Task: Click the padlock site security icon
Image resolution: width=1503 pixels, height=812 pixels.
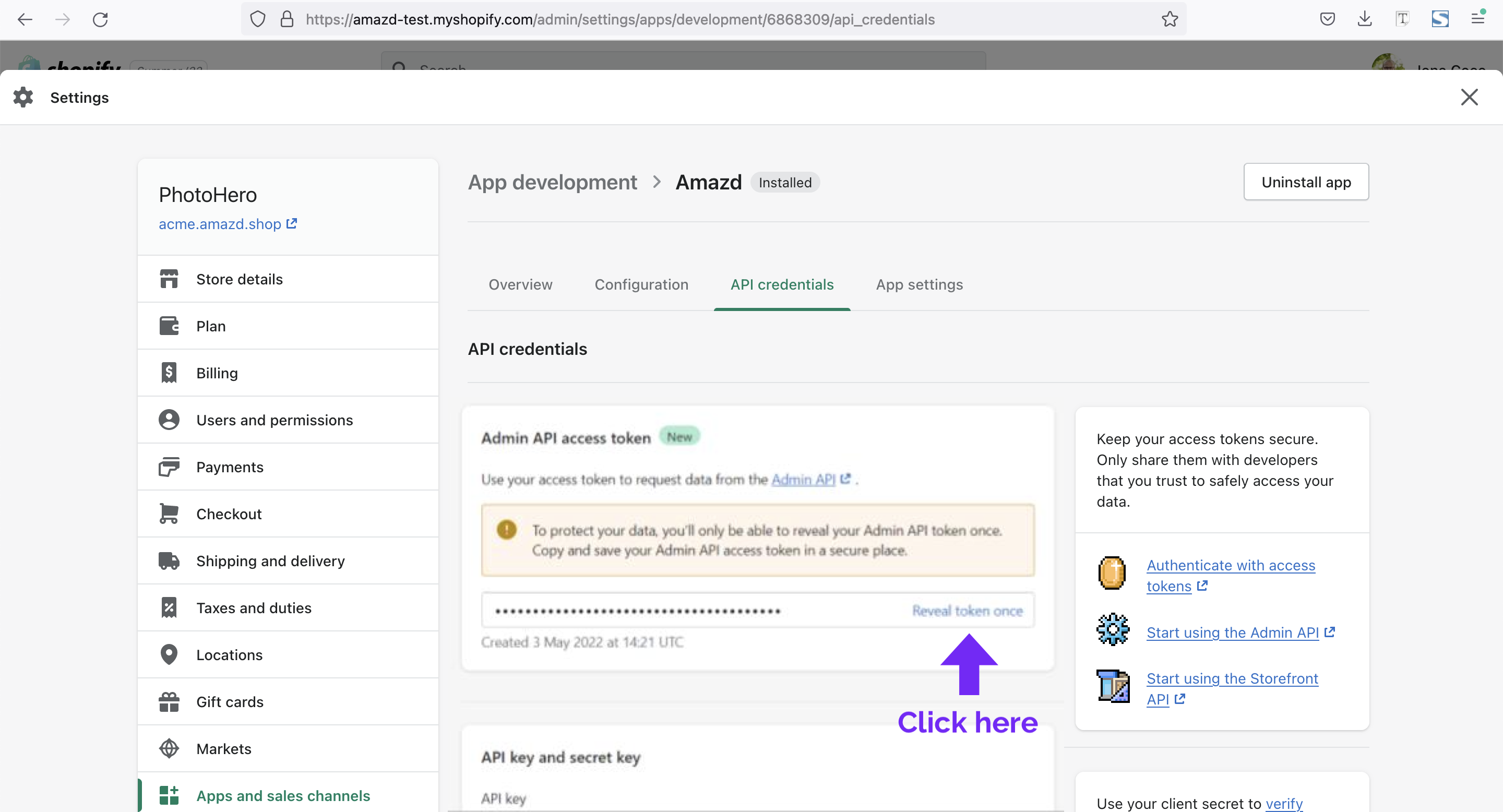Action: (x=287, y=19)
